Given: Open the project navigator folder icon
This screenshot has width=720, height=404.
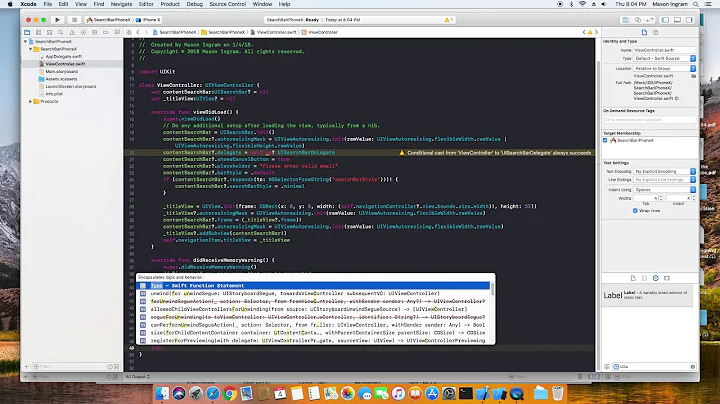Looking at the screenshot, I should click(27, 32).
